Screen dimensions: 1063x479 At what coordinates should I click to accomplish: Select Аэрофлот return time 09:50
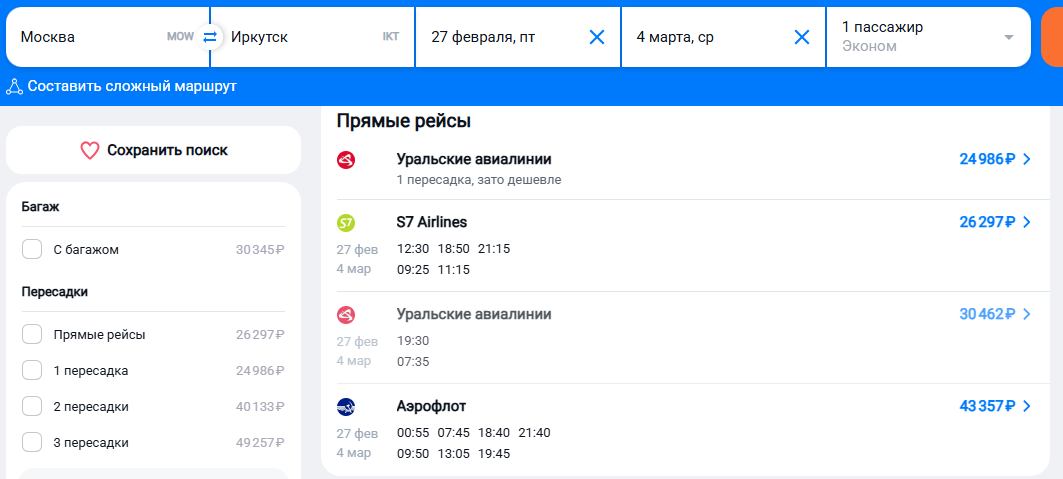point(413,454)
